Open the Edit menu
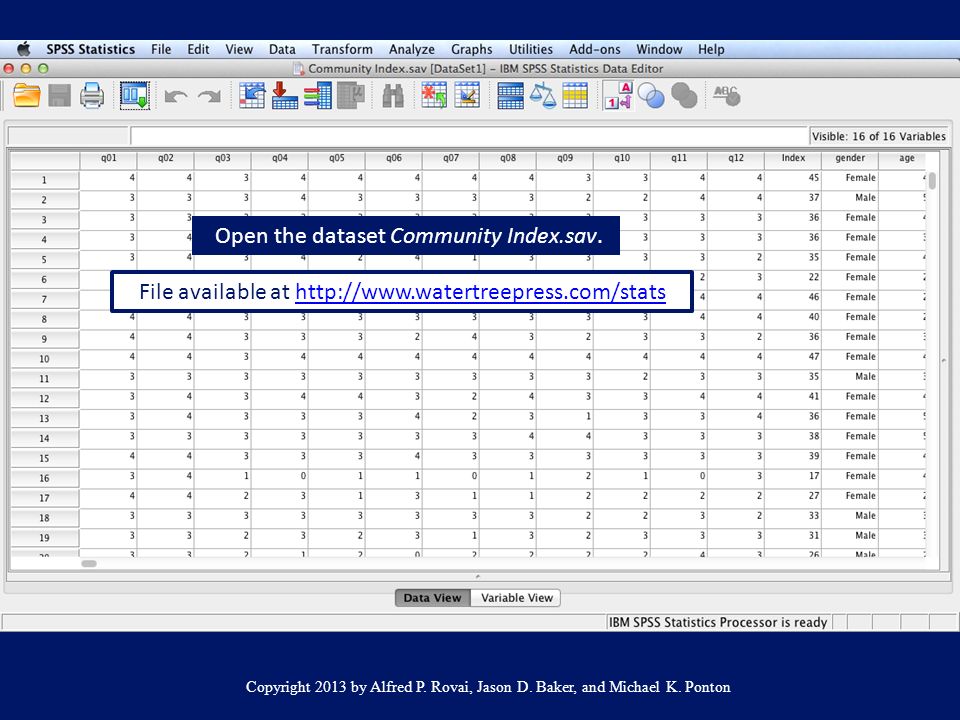 tap(198, 49)
